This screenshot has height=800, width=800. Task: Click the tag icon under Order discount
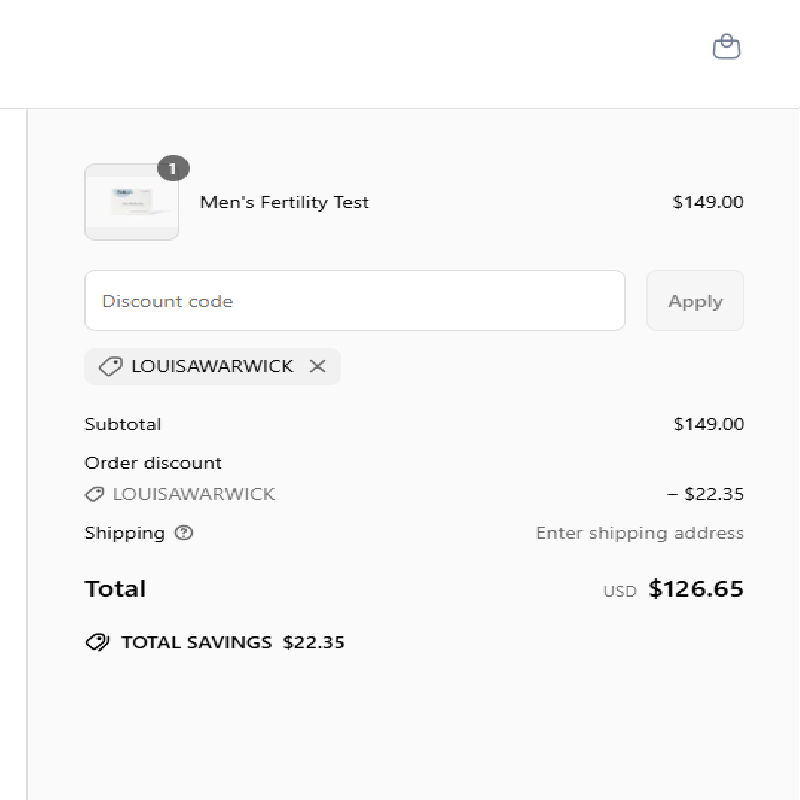tap(94, 494)
